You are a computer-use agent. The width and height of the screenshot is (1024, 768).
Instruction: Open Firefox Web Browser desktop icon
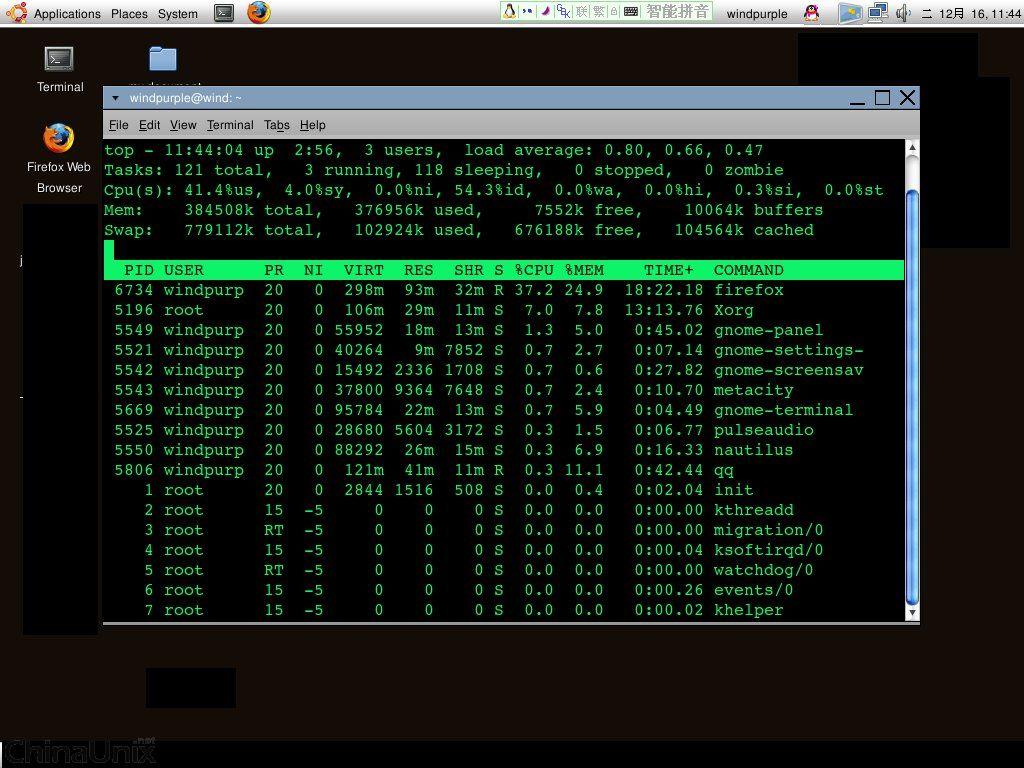[59, 159]
